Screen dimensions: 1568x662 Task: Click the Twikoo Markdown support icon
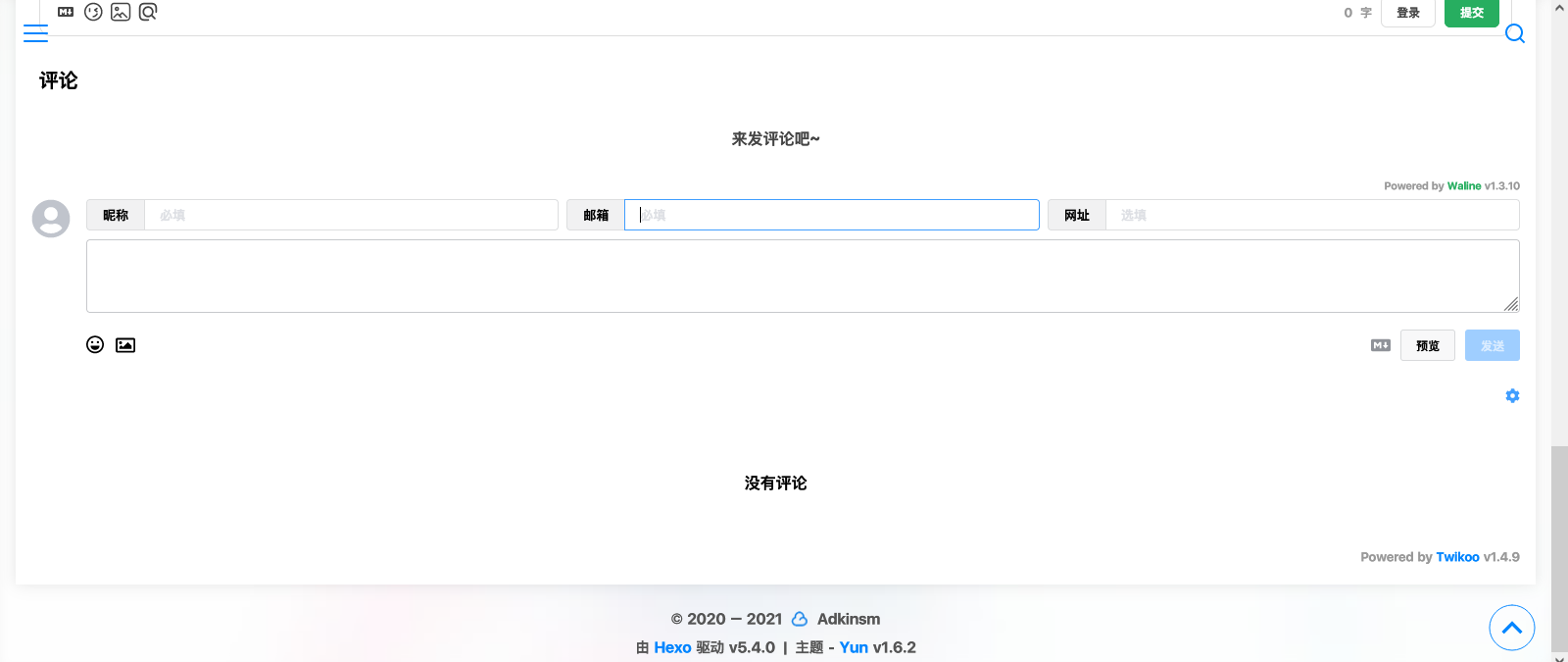click(1381, 345)
